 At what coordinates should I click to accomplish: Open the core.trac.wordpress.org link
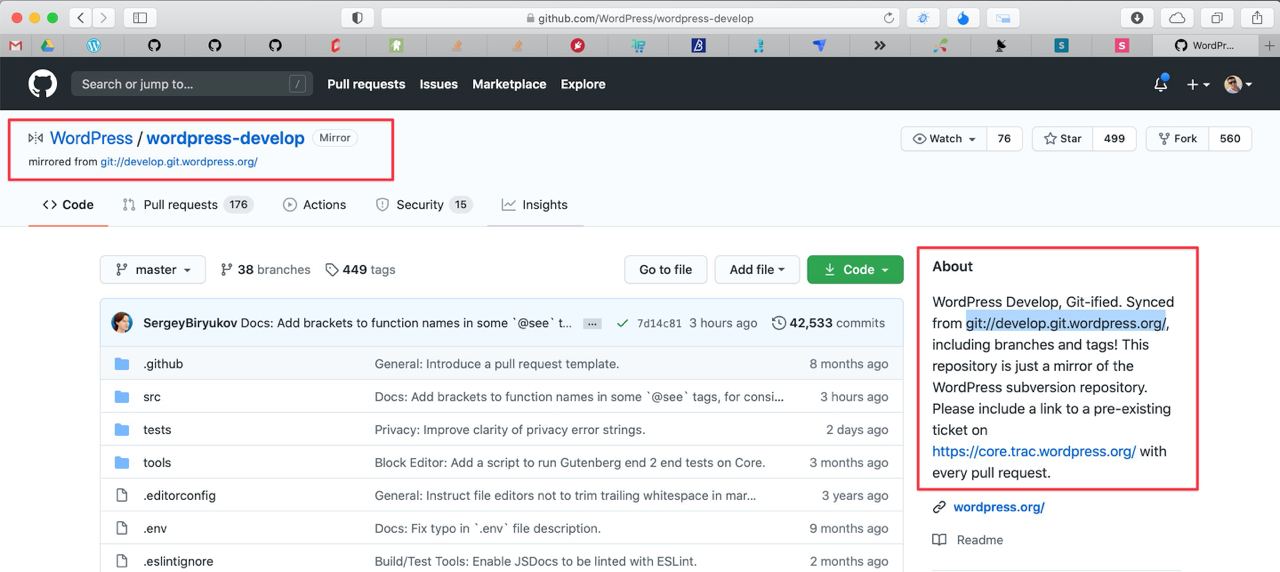pyautogui.click(x=1034, y=451)
